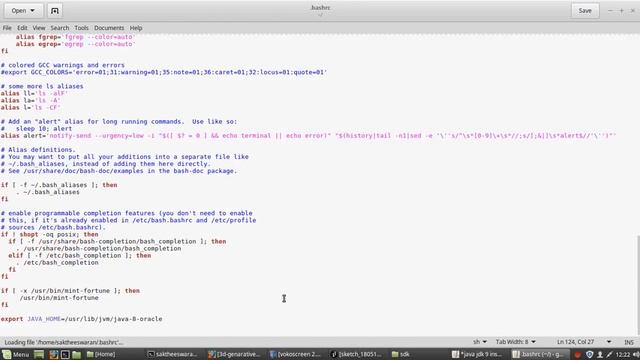
Task: Open the File menu
Action: point(7,28)
